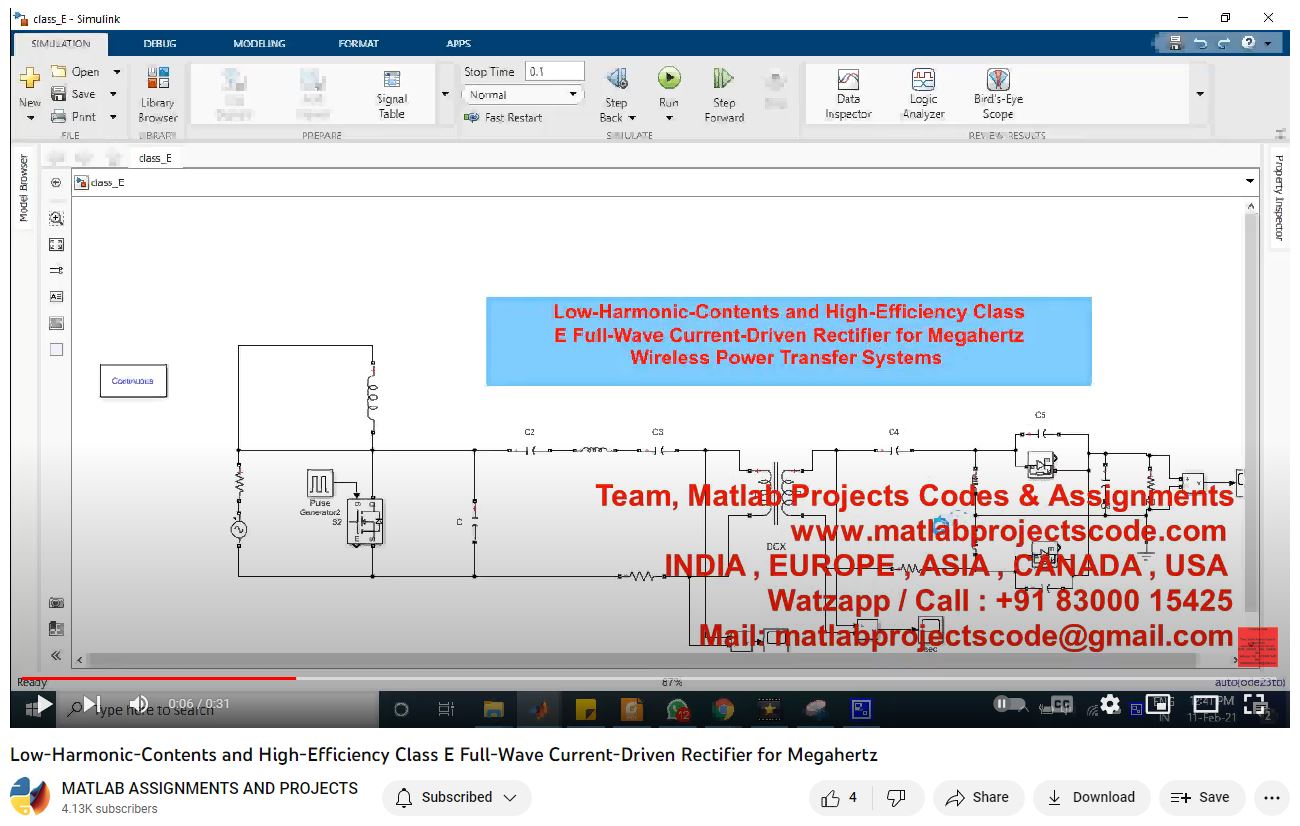Click the Stop Time input field
The width and height of the screenshot is (1300, 826).
[554, 71]
